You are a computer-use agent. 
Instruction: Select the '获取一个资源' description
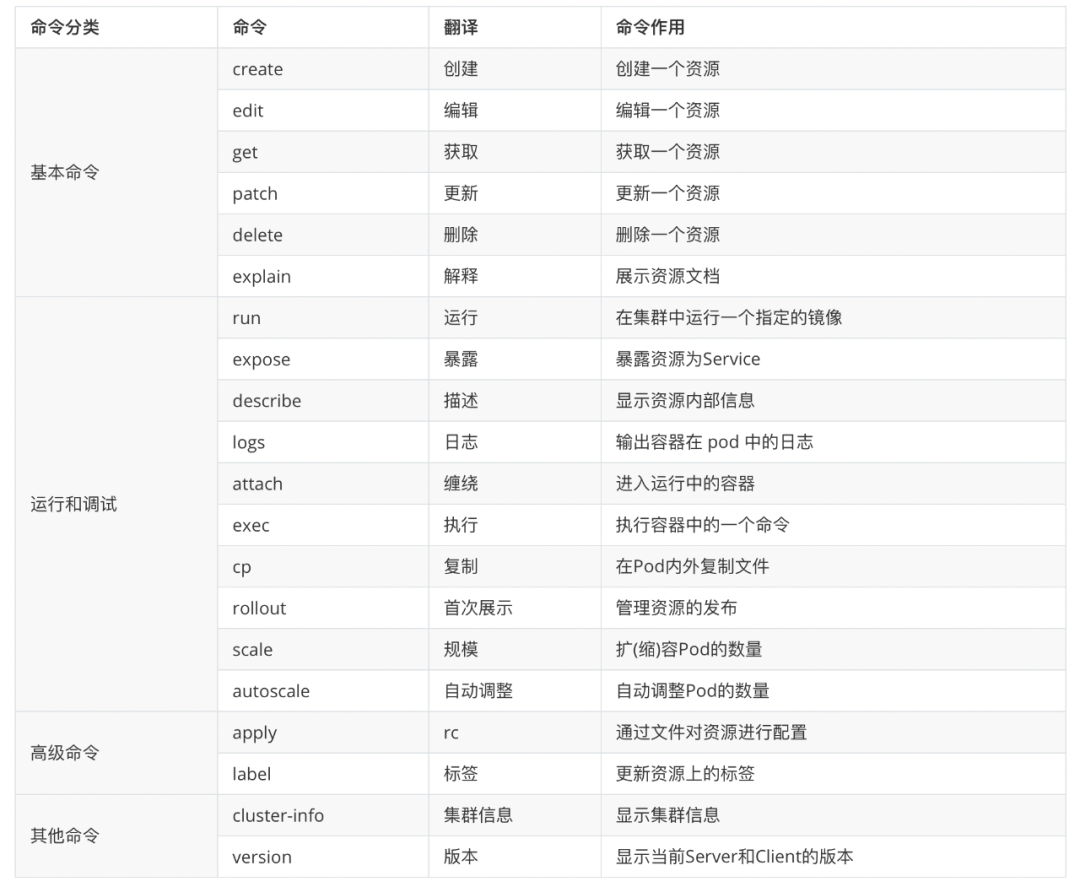pos(667,152)
